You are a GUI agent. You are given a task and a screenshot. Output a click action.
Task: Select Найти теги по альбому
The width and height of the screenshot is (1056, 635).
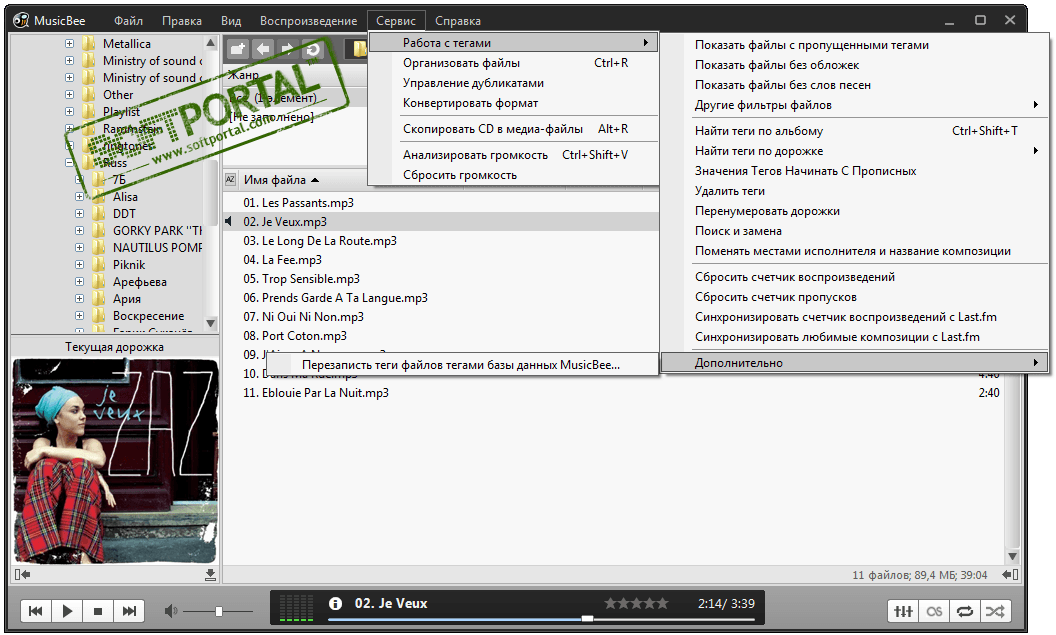854,131
